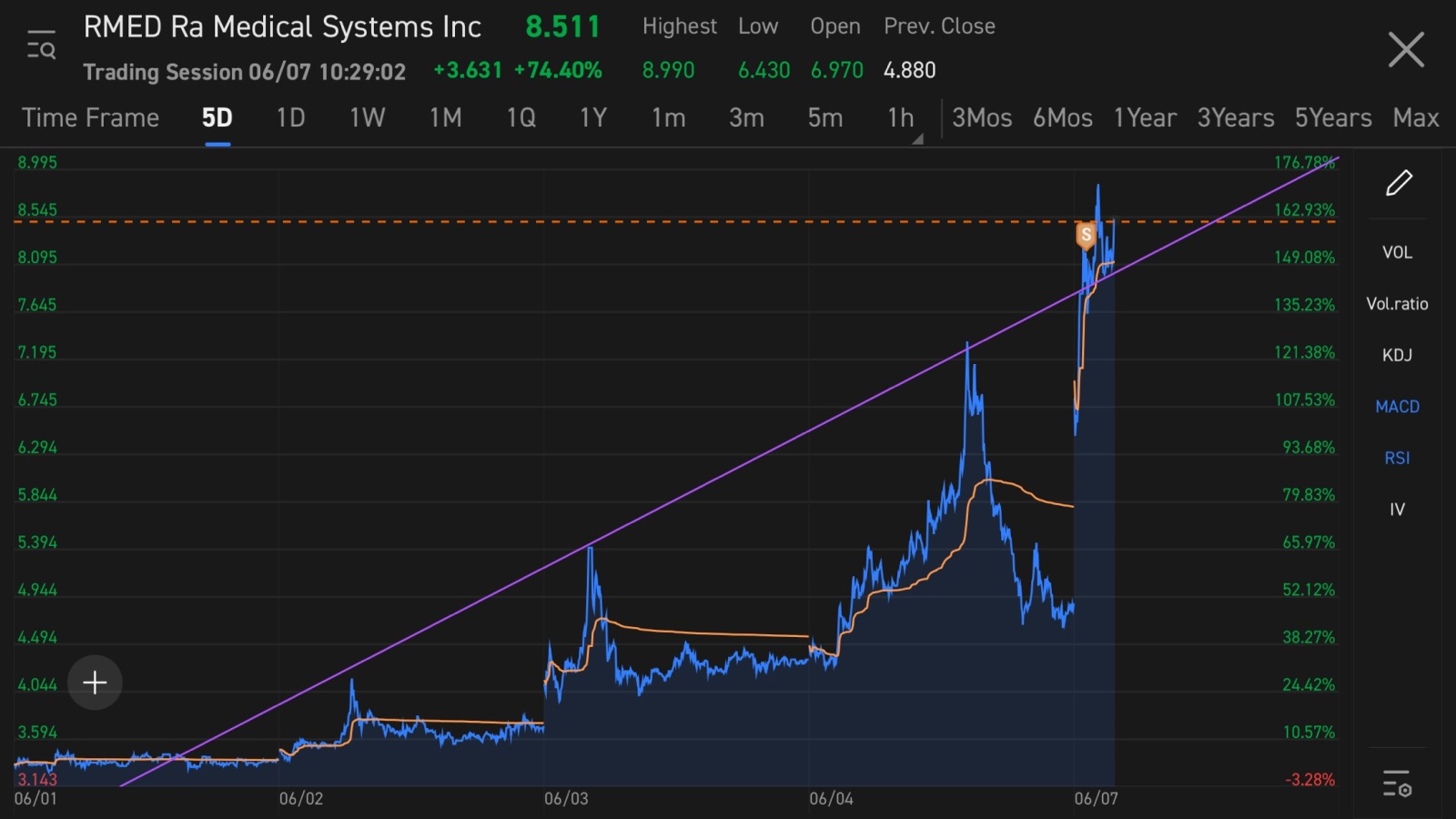Select the 6Mos range
The image size is (1456, 819).
(1063, 118)
